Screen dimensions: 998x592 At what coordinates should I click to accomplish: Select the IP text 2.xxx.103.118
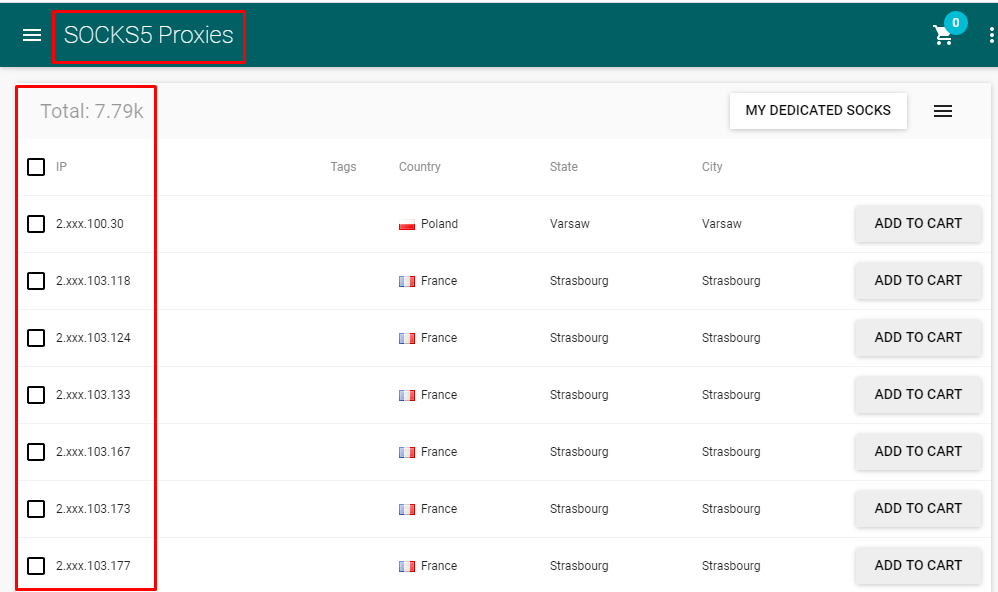click(x=93, y=281)
